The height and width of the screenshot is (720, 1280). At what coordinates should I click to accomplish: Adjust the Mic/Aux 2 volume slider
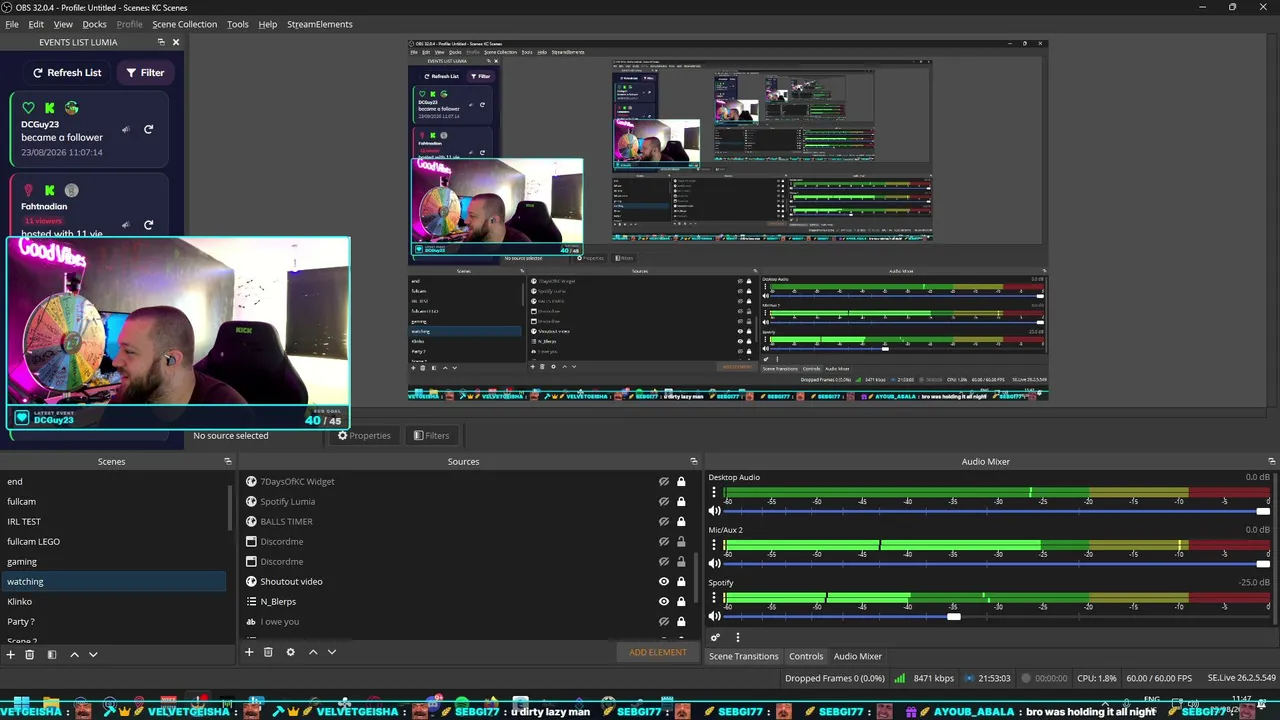[x=996, y=563]
